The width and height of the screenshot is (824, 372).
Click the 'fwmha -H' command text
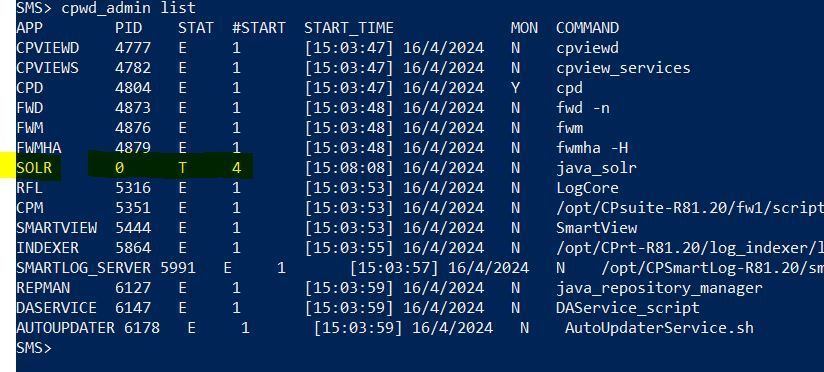pyautogui.click(x=592, y=148)
